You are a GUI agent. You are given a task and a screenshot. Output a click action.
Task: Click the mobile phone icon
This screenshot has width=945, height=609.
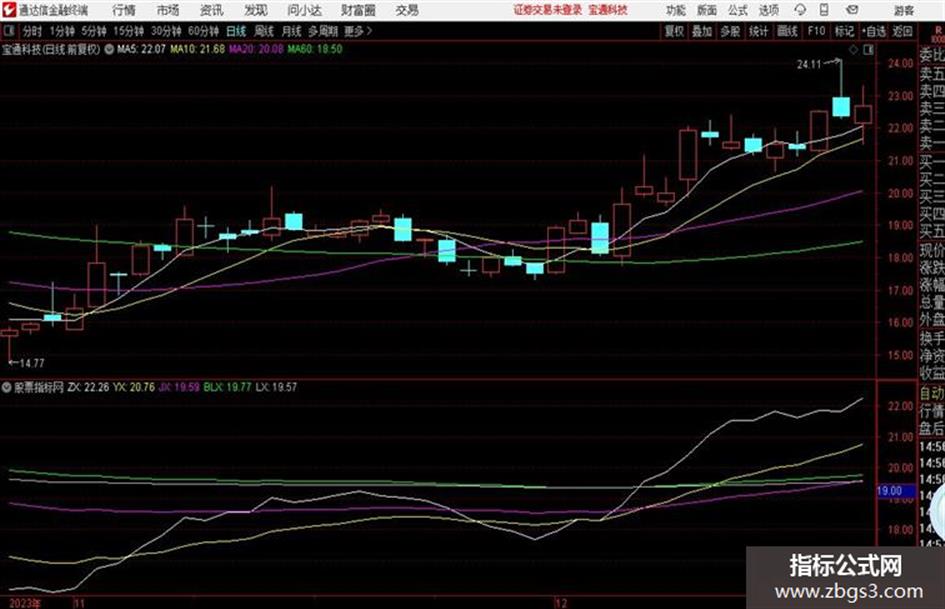point(824,10)
